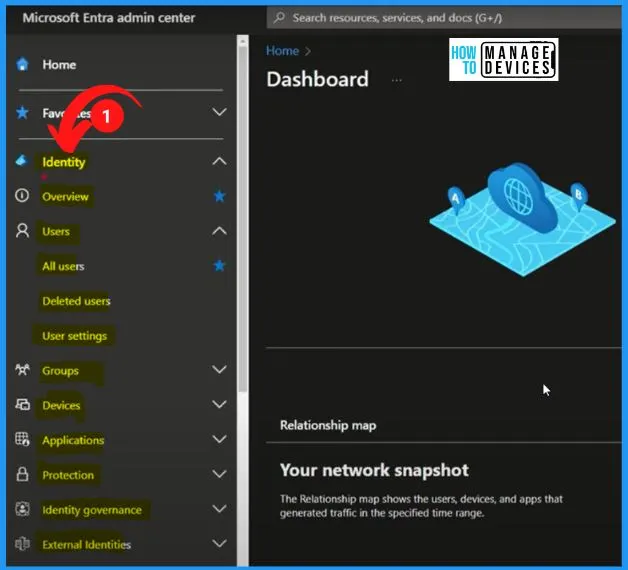This screenshot has width=628, height=570.
Task: Select All users in sidebar
Action: coord(63,266)
